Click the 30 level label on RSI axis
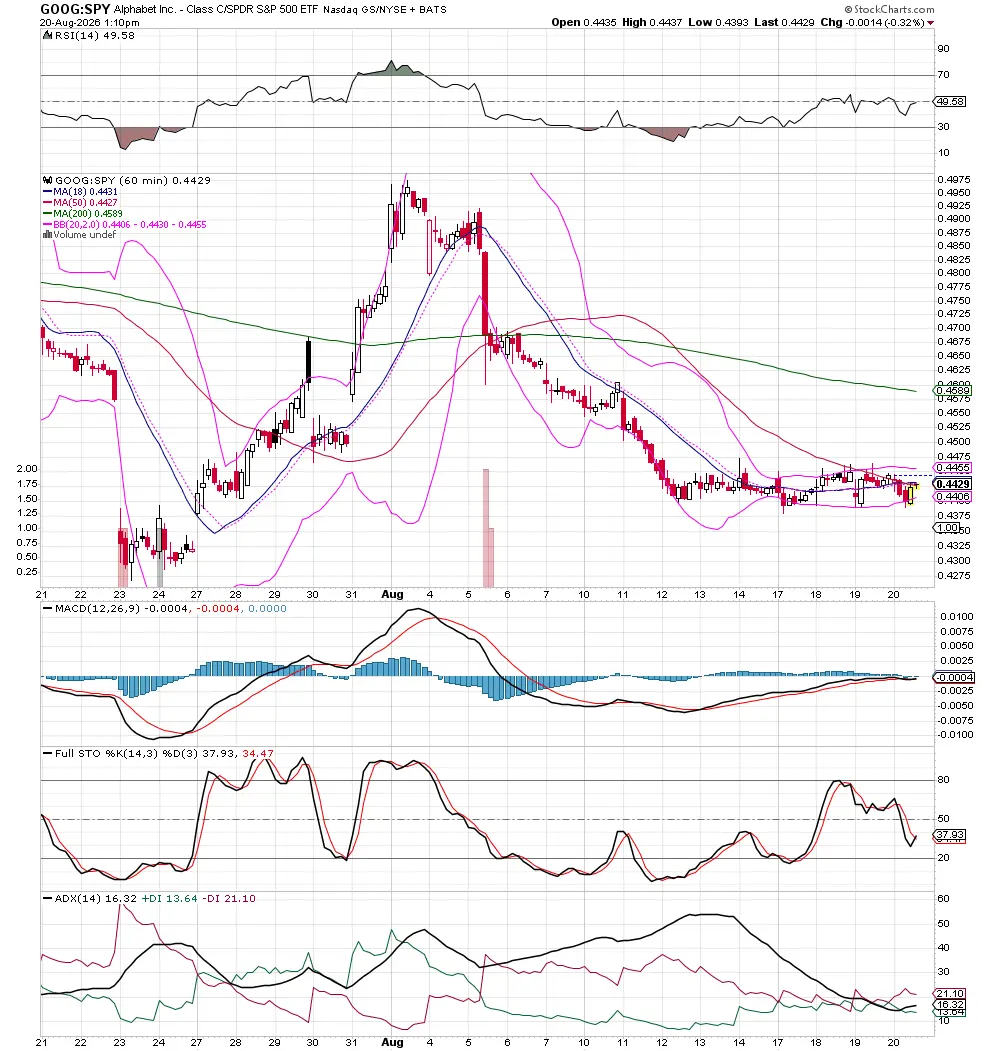This screenshot has width=990, height=1051. pyautogui.click(x=943, y=126)
